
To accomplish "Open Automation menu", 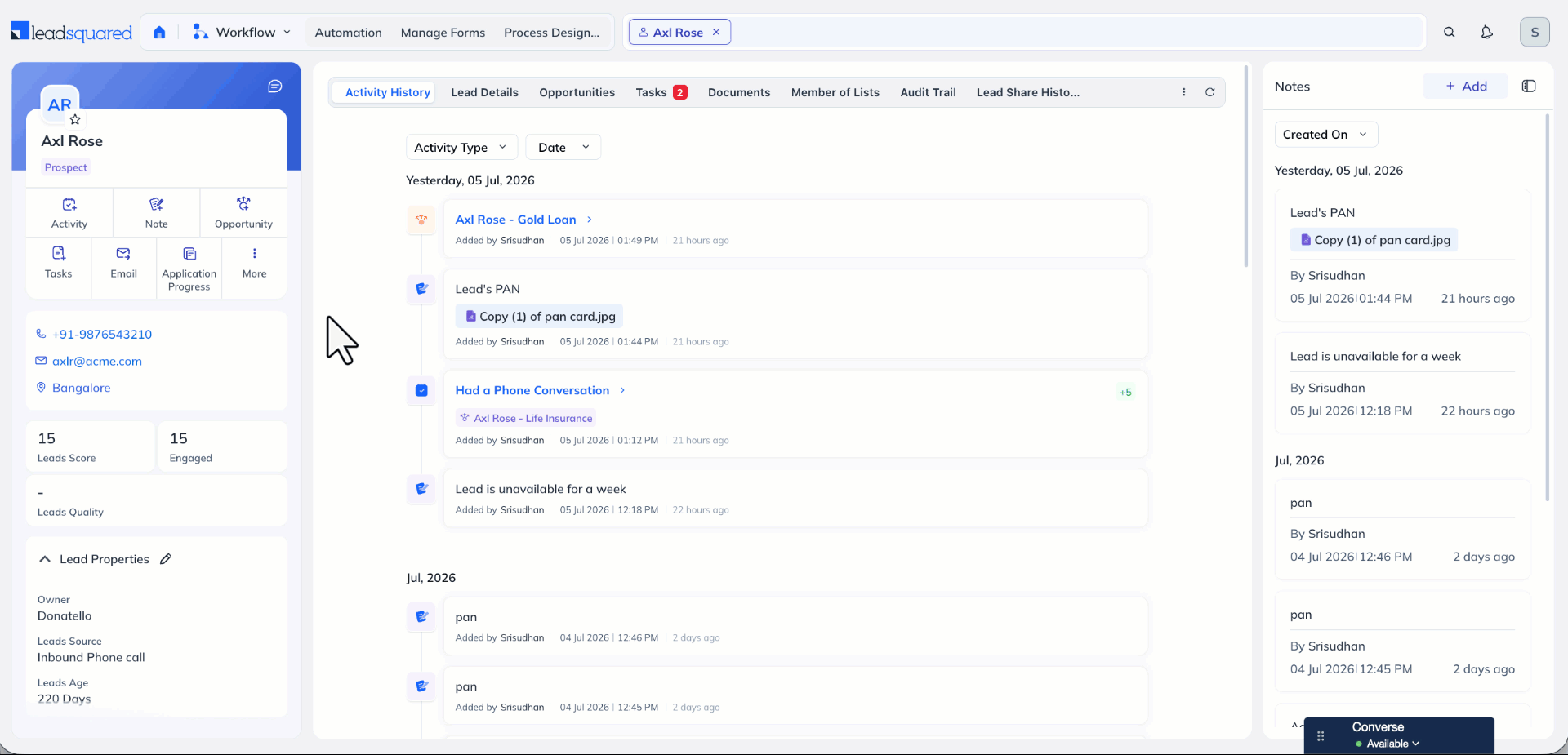I will tap(348, 33).
